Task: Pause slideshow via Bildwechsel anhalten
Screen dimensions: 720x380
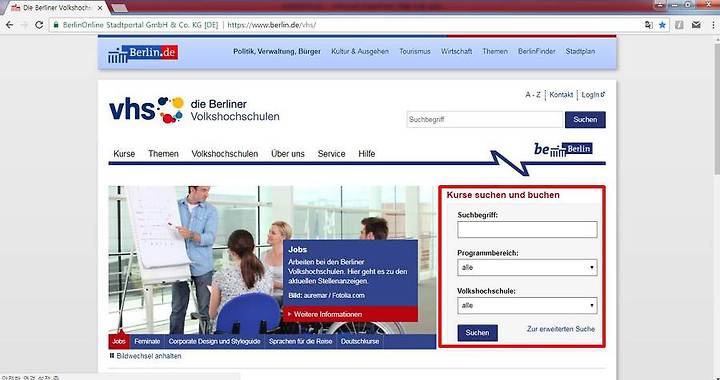Action: pos(146,356)
